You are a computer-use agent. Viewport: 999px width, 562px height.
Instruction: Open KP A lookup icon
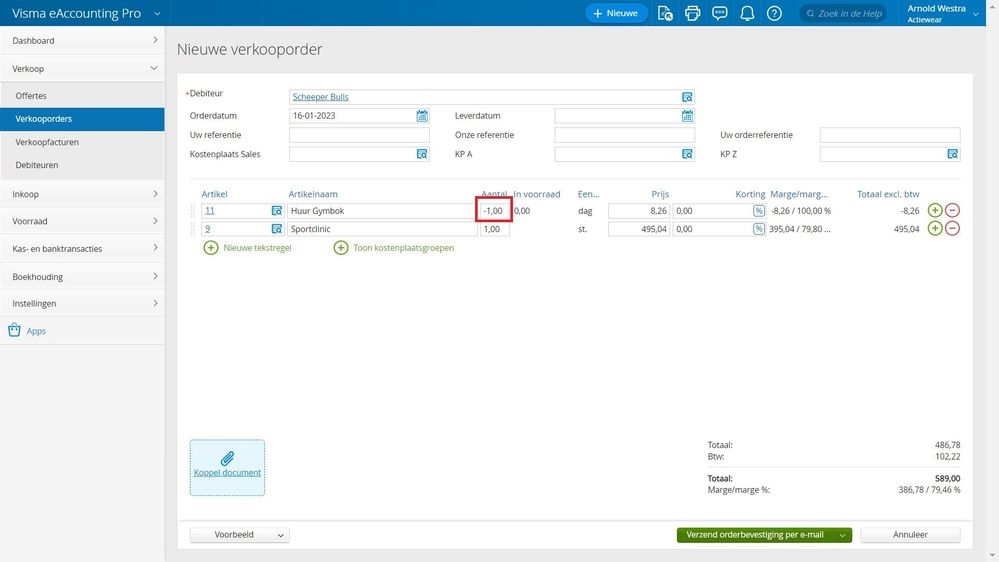[687, 154]
